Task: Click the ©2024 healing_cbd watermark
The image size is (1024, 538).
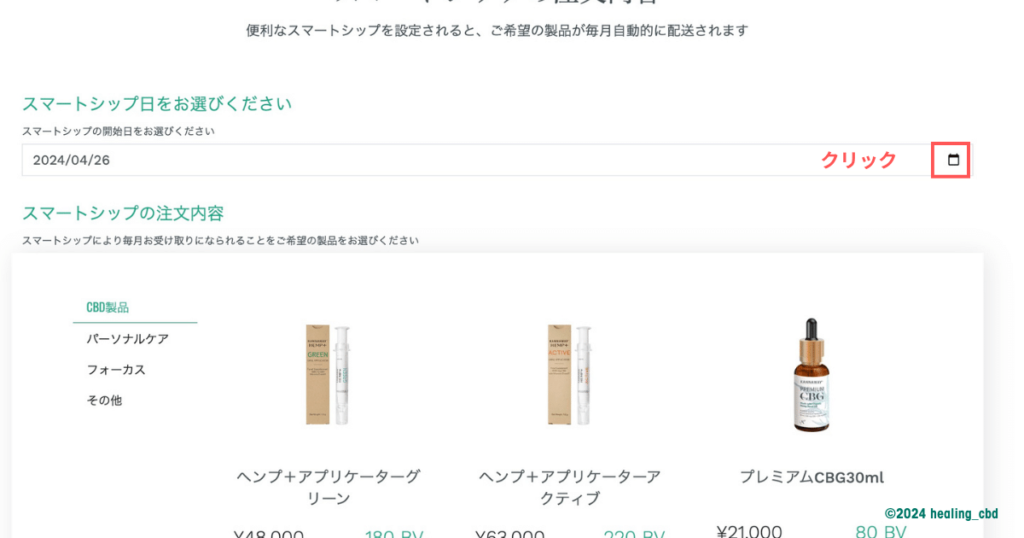Action: (940, 513)
